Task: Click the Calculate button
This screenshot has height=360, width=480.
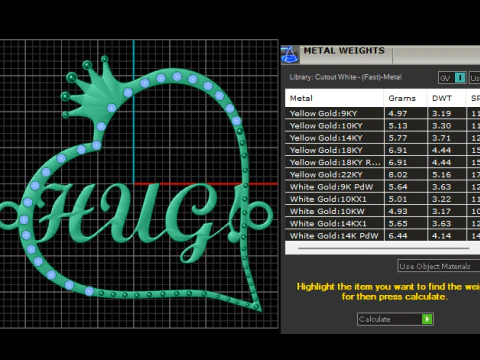Action: click(x=395, y=319)
